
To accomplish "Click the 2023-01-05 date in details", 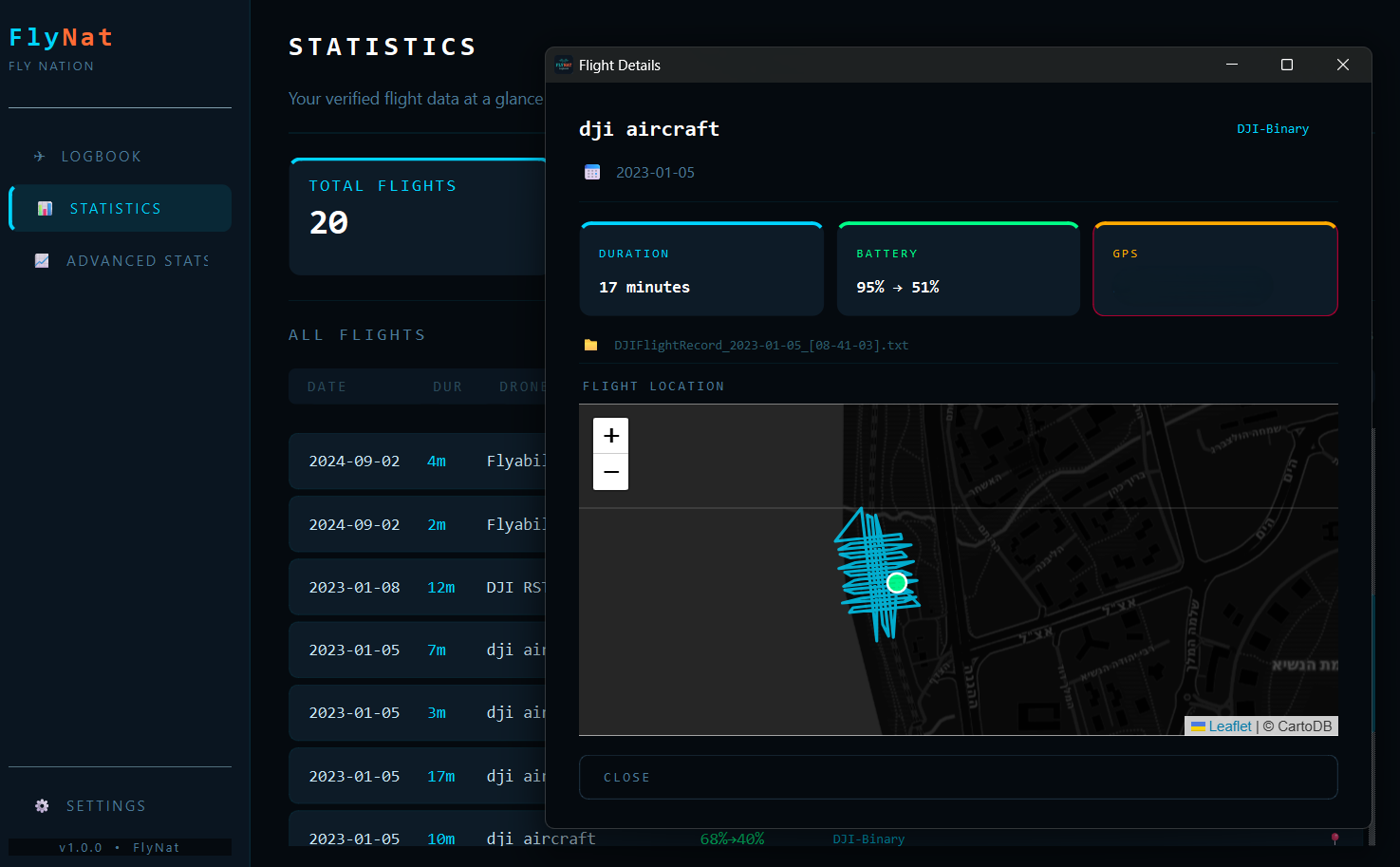I will click(x=655, y=172).
